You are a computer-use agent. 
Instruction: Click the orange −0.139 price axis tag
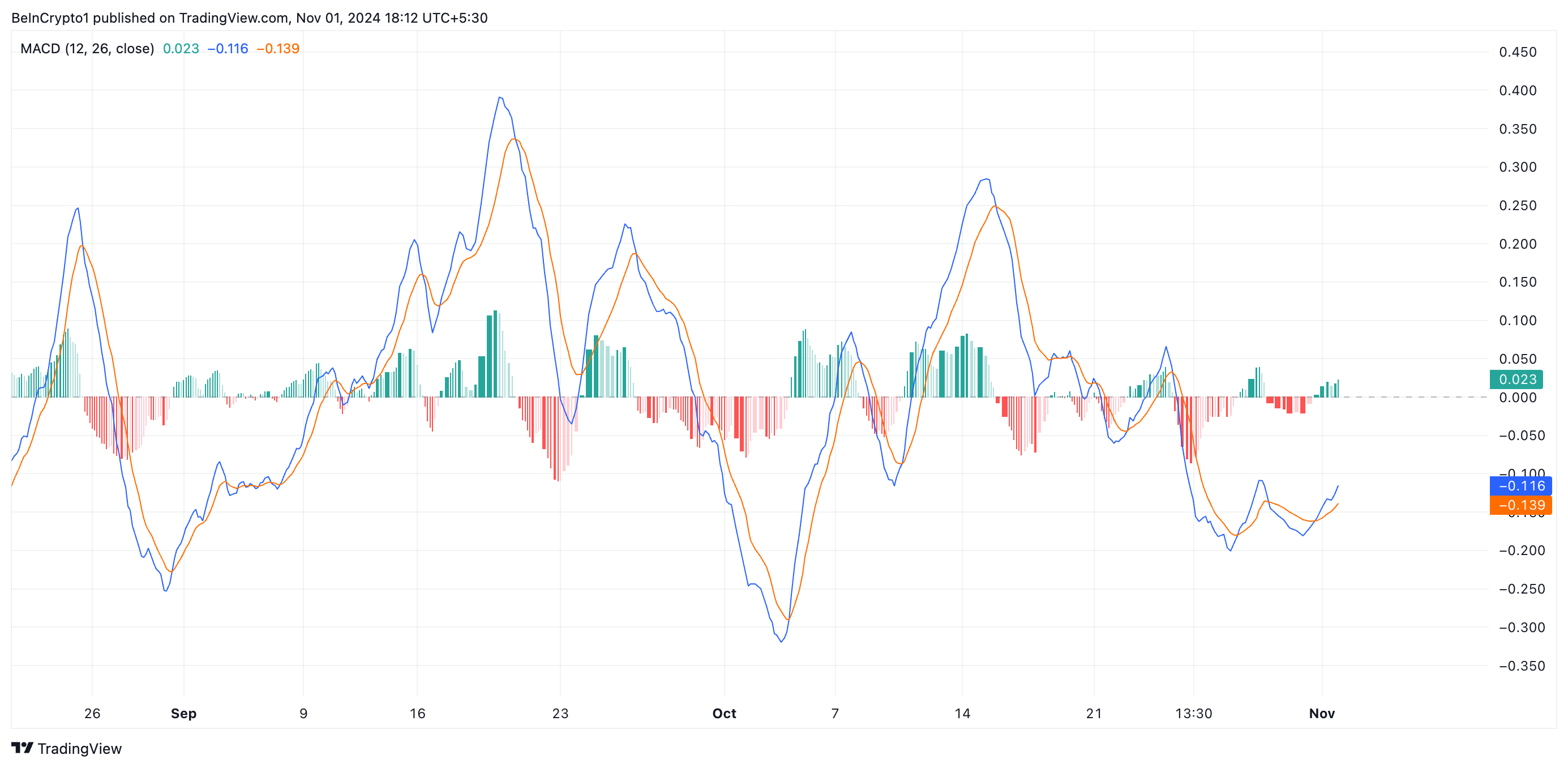1520,505
